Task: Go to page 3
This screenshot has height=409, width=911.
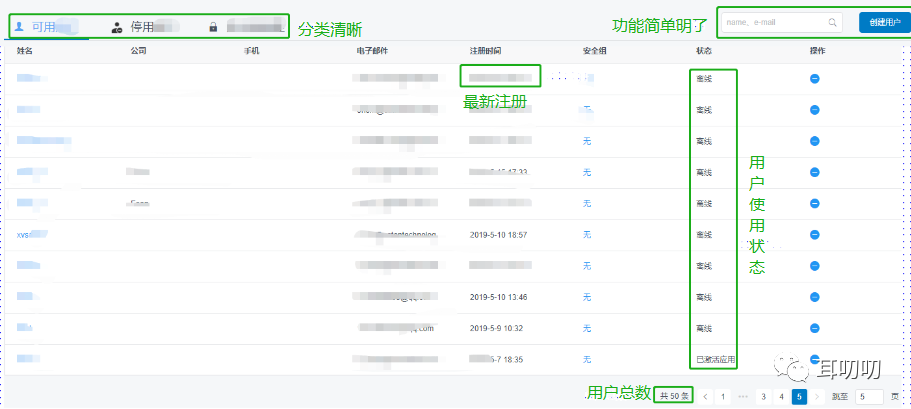Action: 763,397
